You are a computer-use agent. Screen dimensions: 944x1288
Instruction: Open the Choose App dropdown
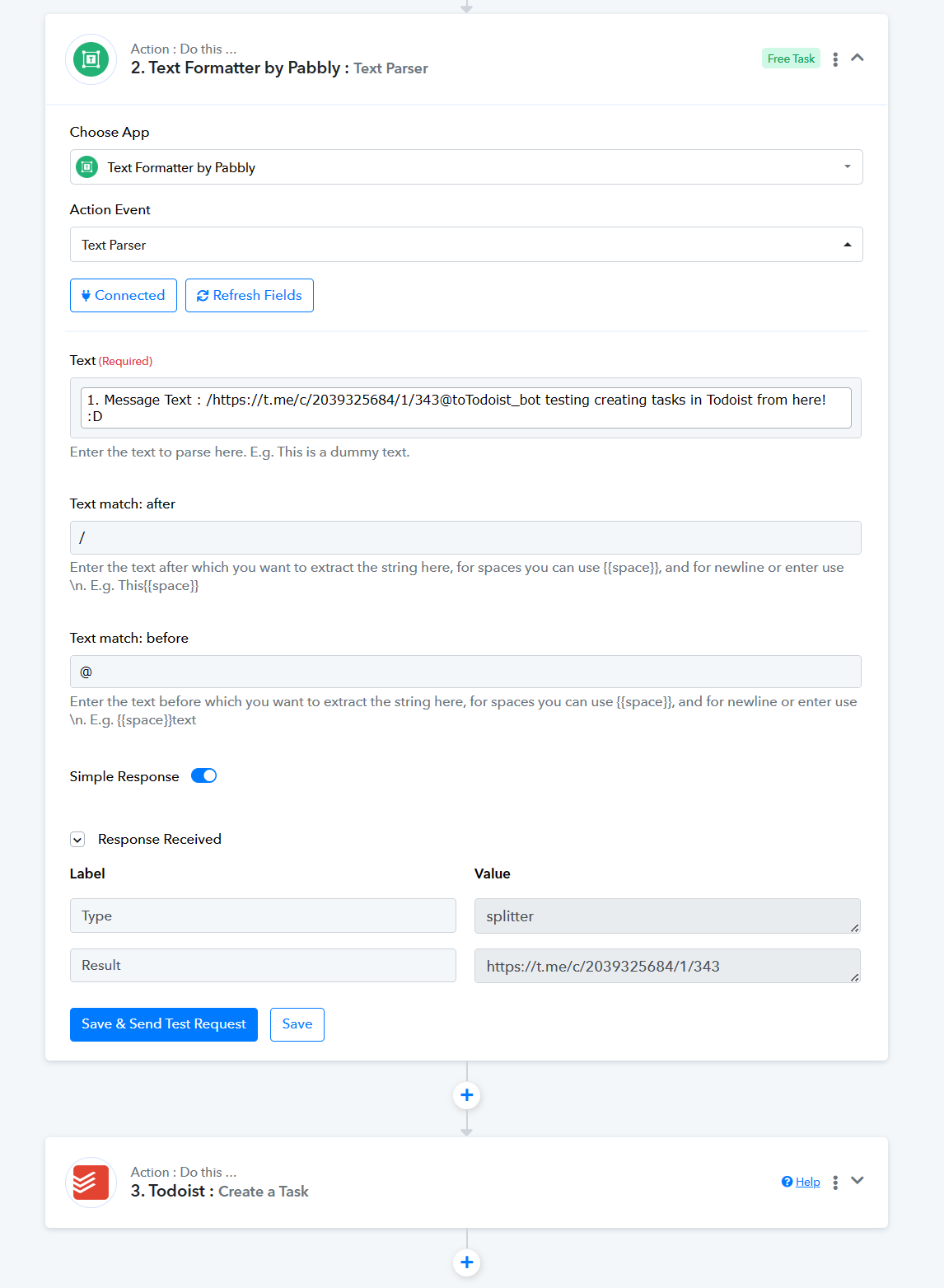pyautogui.click(x=466, y=167)
